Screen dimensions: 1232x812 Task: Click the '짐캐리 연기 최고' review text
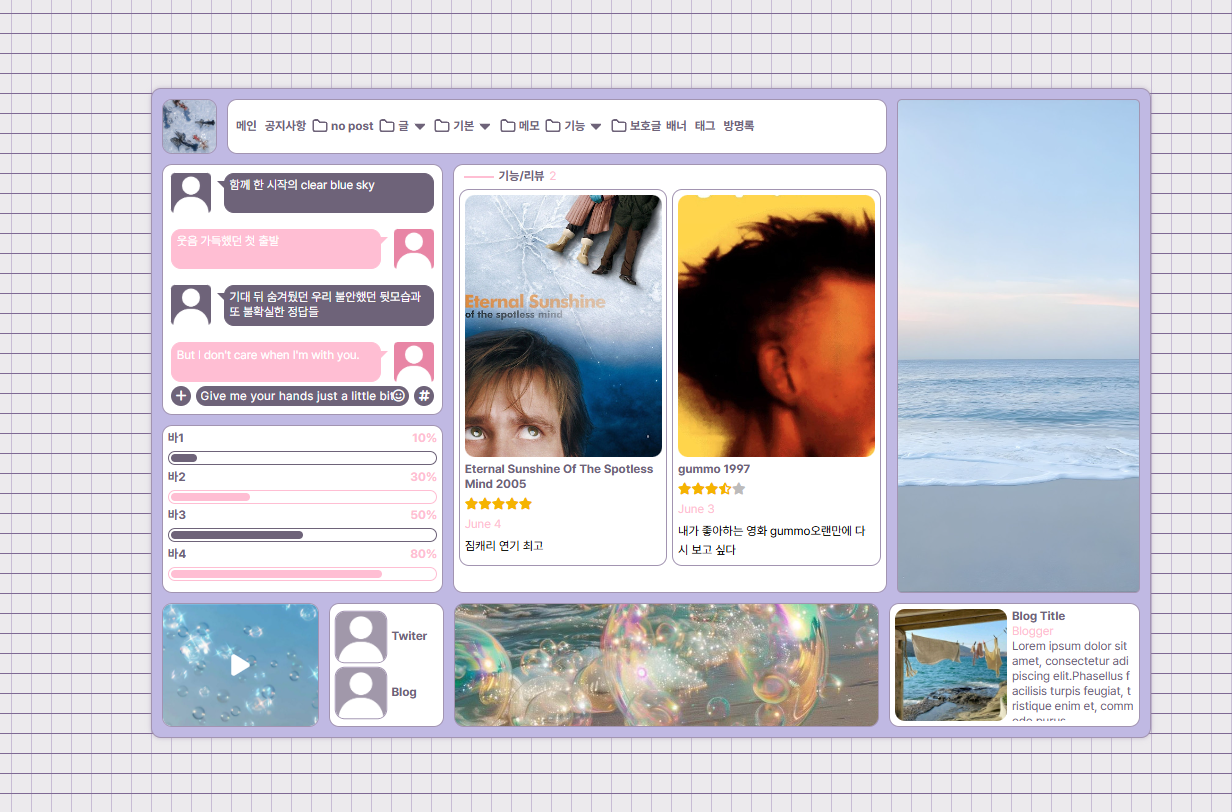click(504, 546)
